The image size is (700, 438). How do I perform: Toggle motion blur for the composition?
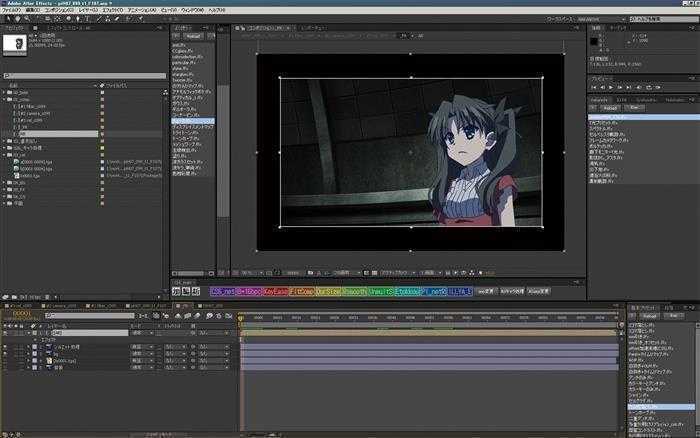coord(197,316)
